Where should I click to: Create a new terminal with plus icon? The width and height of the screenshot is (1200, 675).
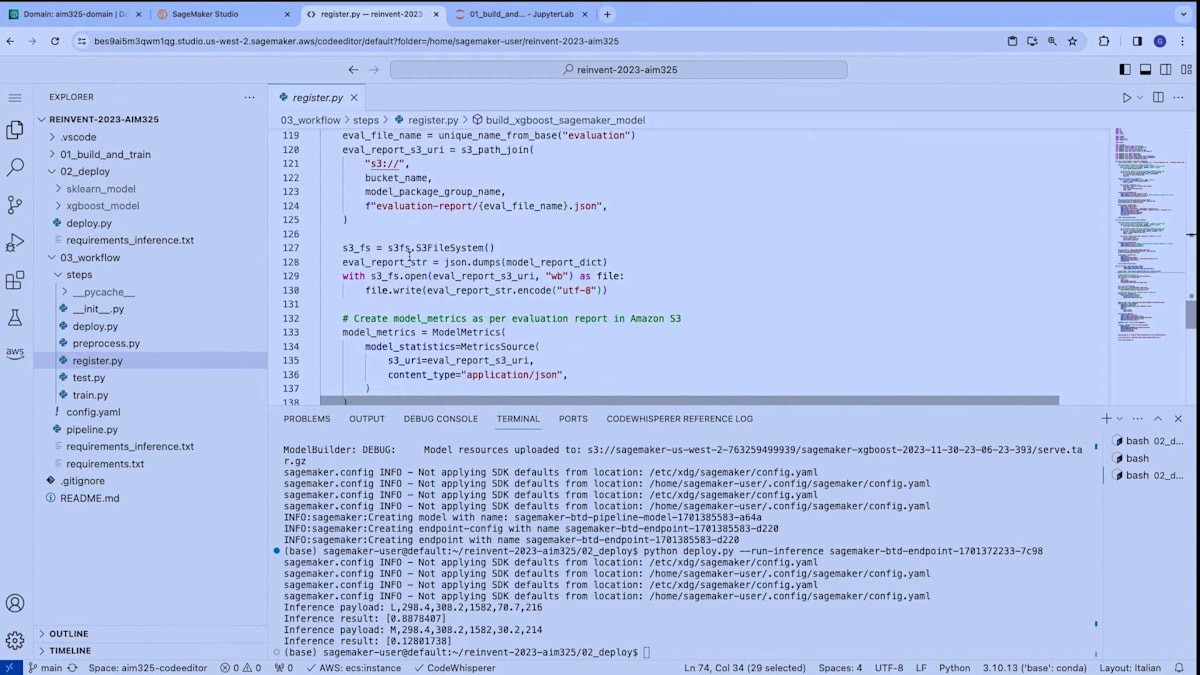[x=1106, y=419]
